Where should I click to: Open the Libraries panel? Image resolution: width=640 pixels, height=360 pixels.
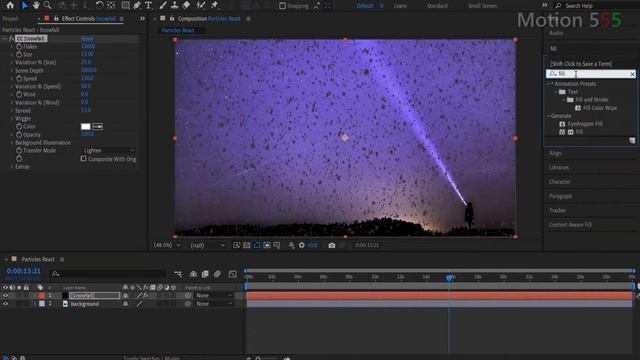click(559, 167)
